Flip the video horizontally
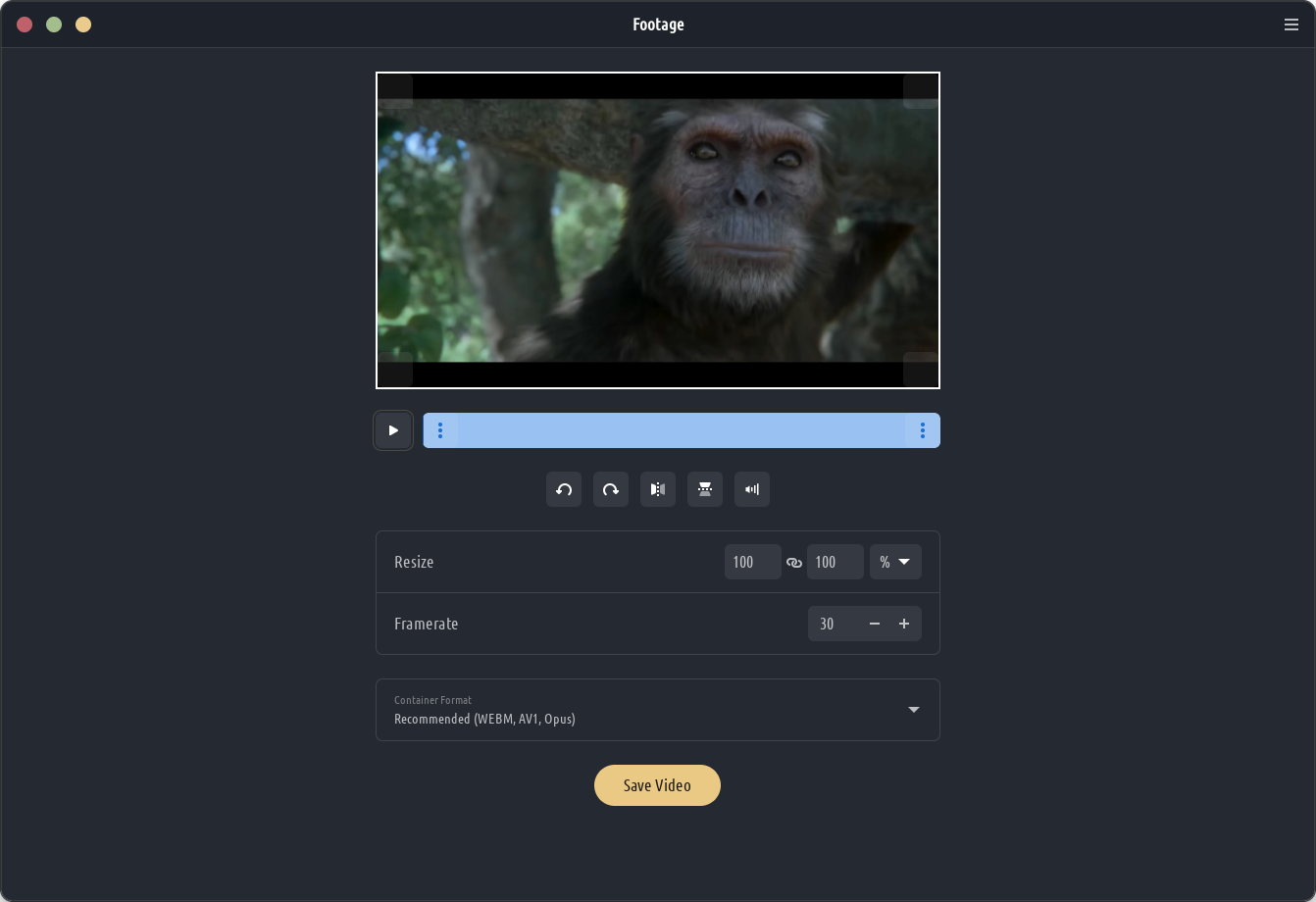This screenshot has width=1316, height=902. point(658,489)
